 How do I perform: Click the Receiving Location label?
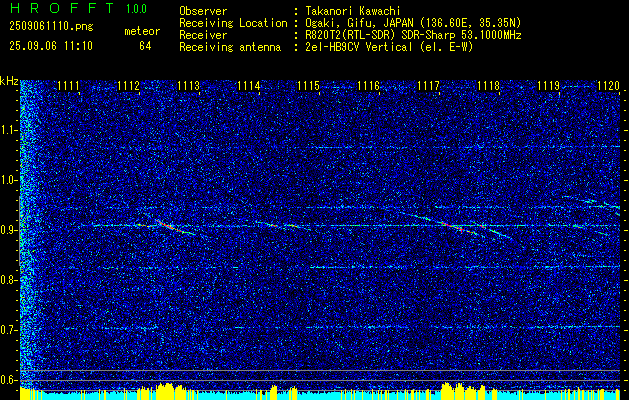[x=233, y=23]
